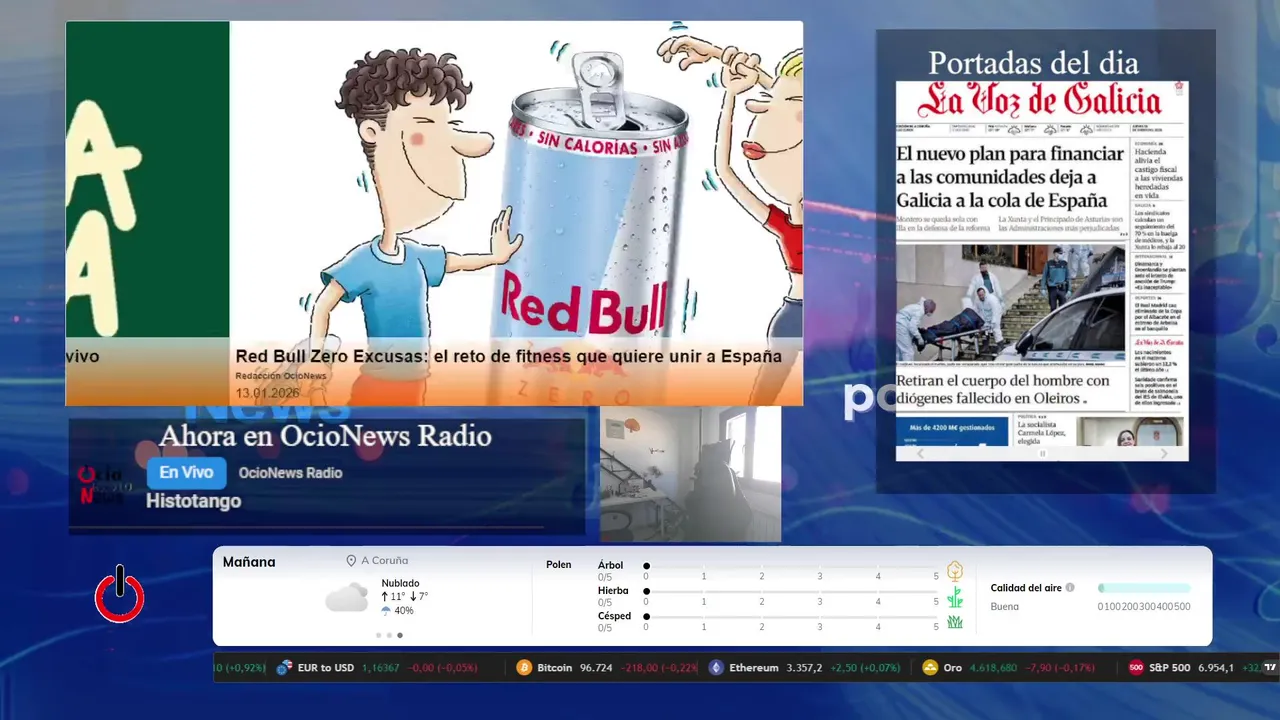Click the red power button icon
Viewport: 1280px width, 720px height.
coord(120,596)
